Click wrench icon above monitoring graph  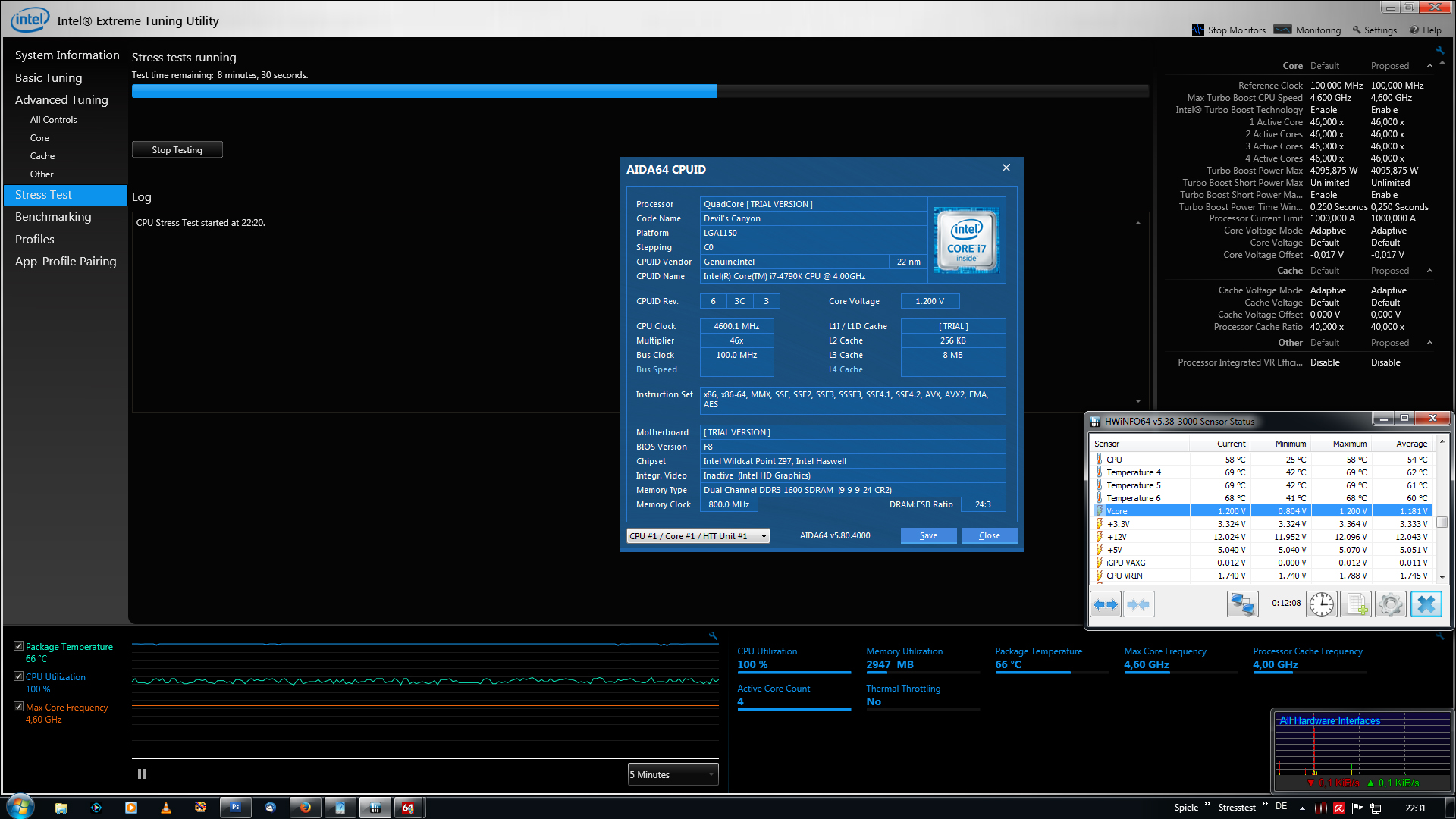tap(713, 636)
